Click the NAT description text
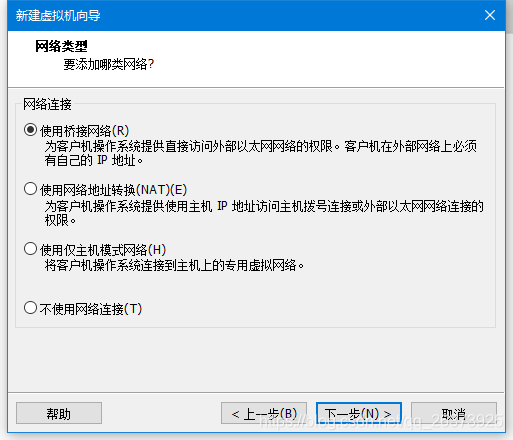The width and height of the screenshot is (513, 440). pyautogui.click(x=264, y=213)
